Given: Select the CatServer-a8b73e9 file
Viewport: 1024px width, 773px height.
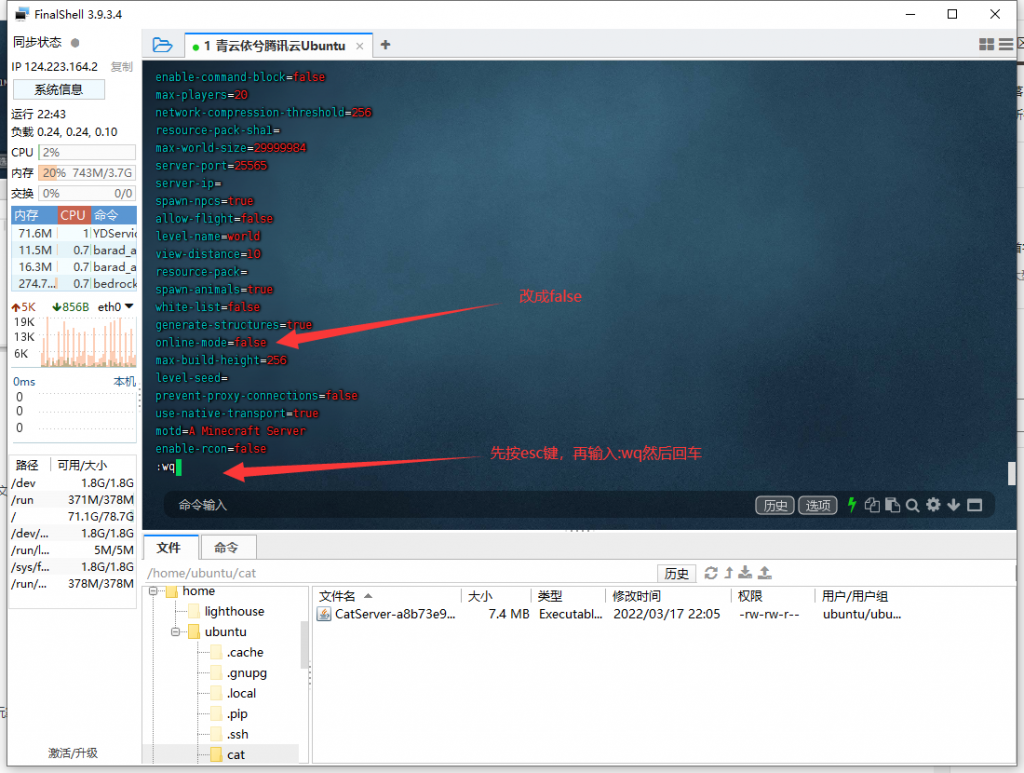Looking at the screenshot, I should point(395,614).
